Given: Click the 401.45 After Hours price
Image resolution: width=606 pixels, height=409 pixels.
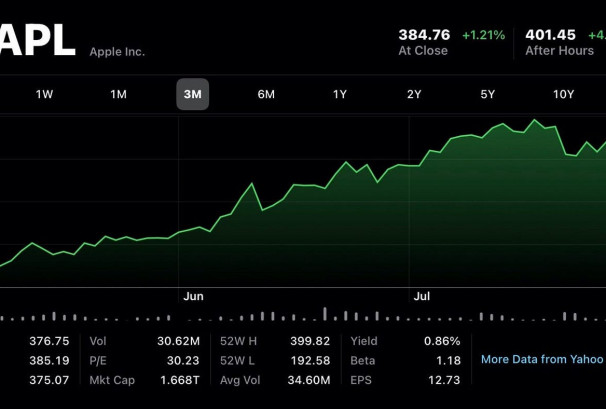Looking at the screenshot, I should tap(551, 34).
